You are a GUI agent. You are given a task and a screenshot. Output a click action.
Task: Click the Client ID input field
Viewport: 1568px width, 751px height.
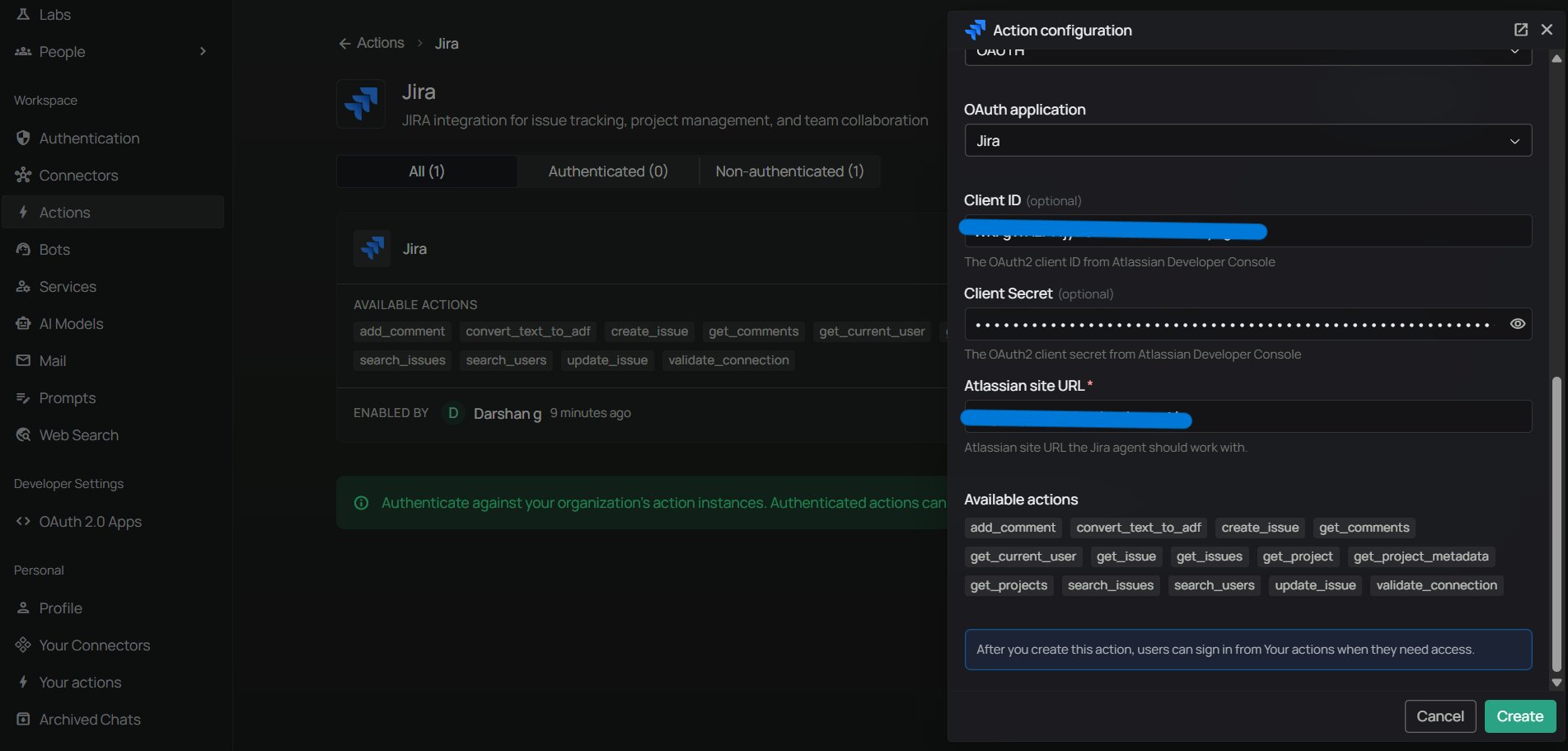(1247, 231)
